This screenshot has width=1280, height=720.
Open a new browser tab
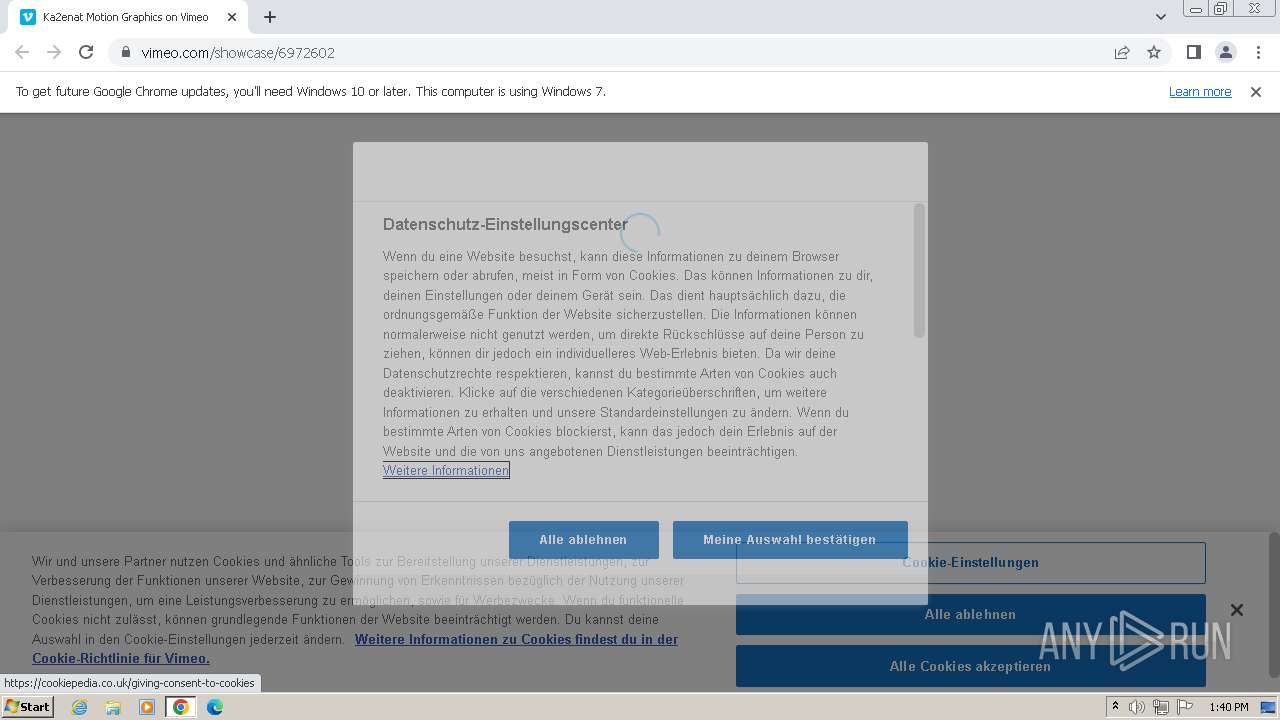pos(270,17)
